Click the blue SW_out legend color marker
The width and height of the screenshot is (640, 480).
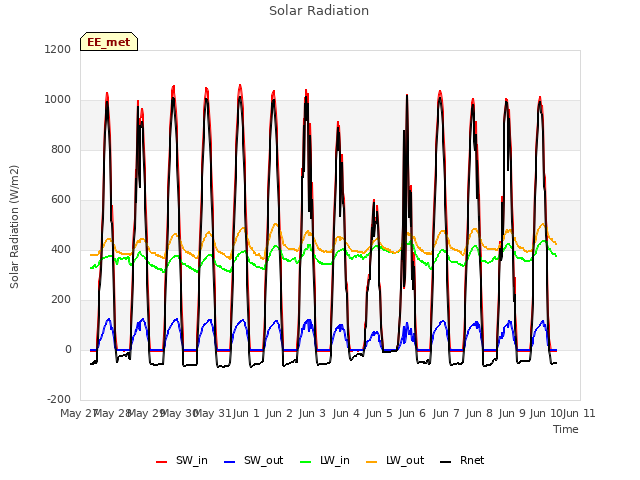click(x=230, y=462)
